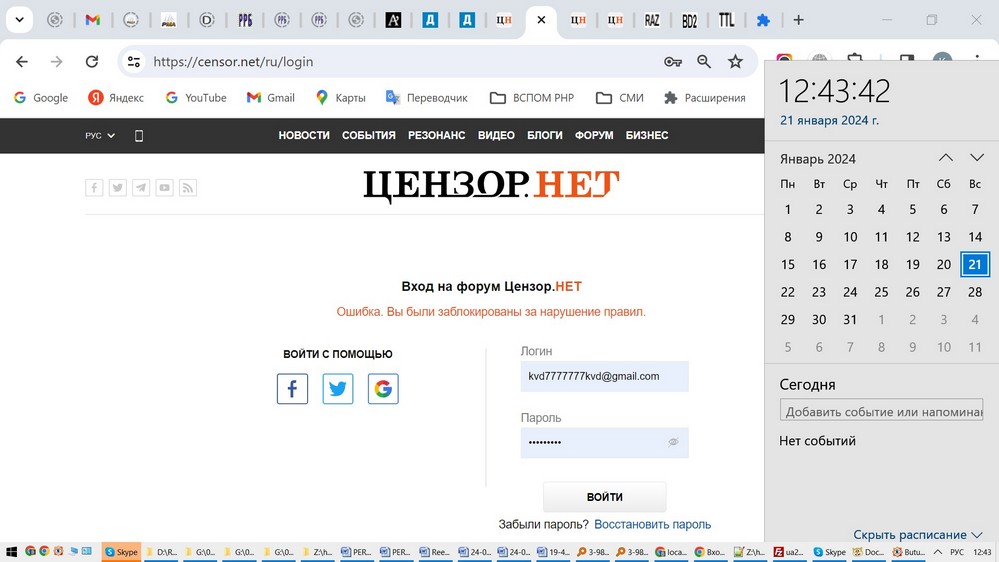Open the Переводчик bookmark
Screen dimensions: 999x562
click(x=427, y=97)
